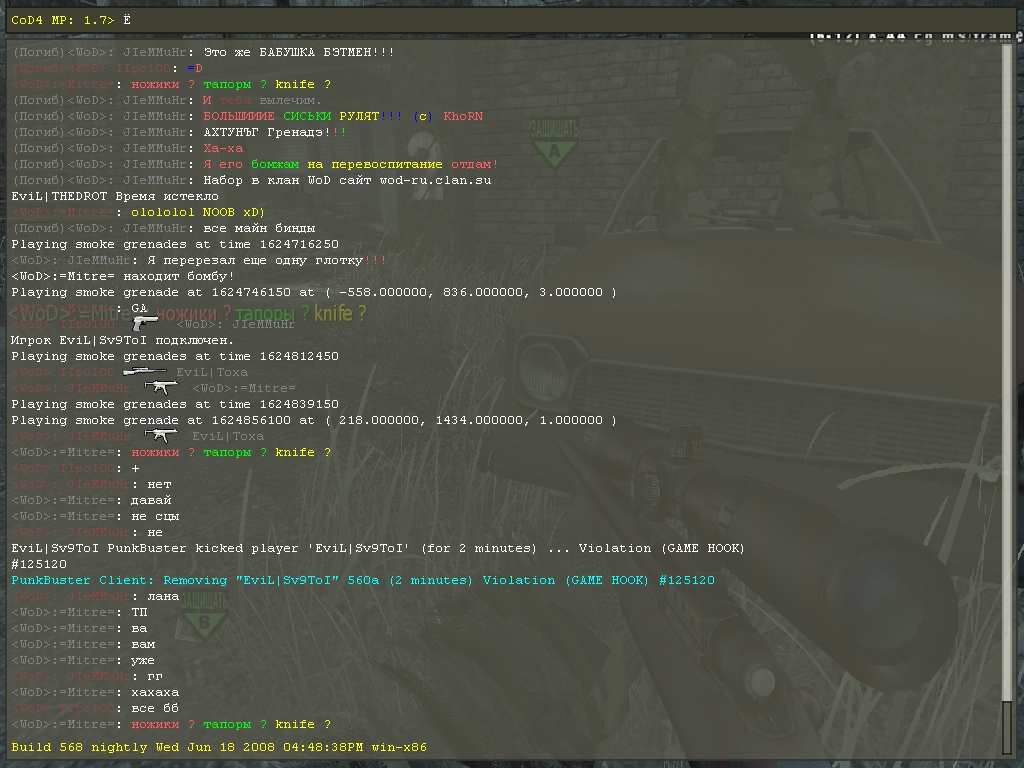1024x768 pixels.
Task: Click the 'не сцы' message
Action: pyautogui.click(x=155, y=516)
